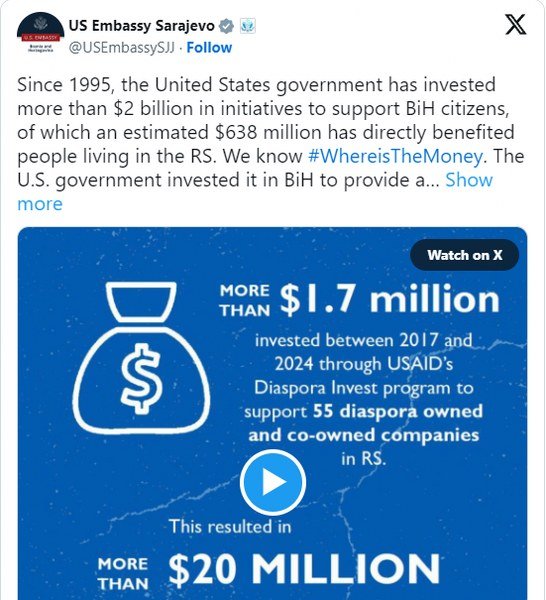The width and height of the screenshot is (546, 600).
Task: Follow the US Embassy Sarajevo account
Action: coord(209,48)
